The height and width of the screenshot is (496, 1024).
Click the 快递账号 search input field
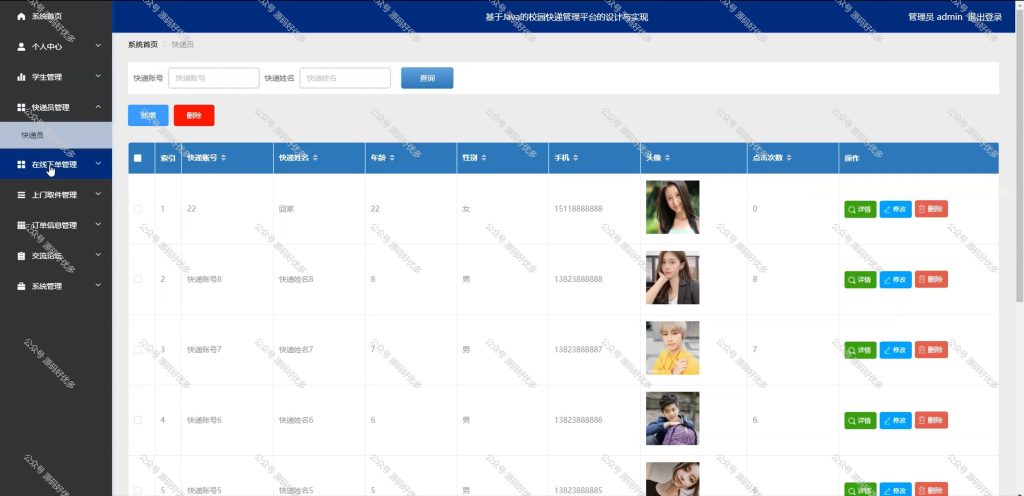[214, 78]
